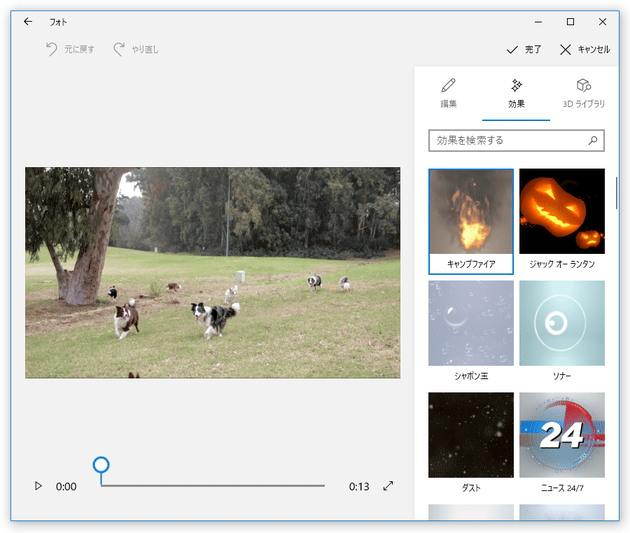Viewport: 630px width, 533px height.
Task: Click the timeline playhead handle
Action: tap(101, 465)
